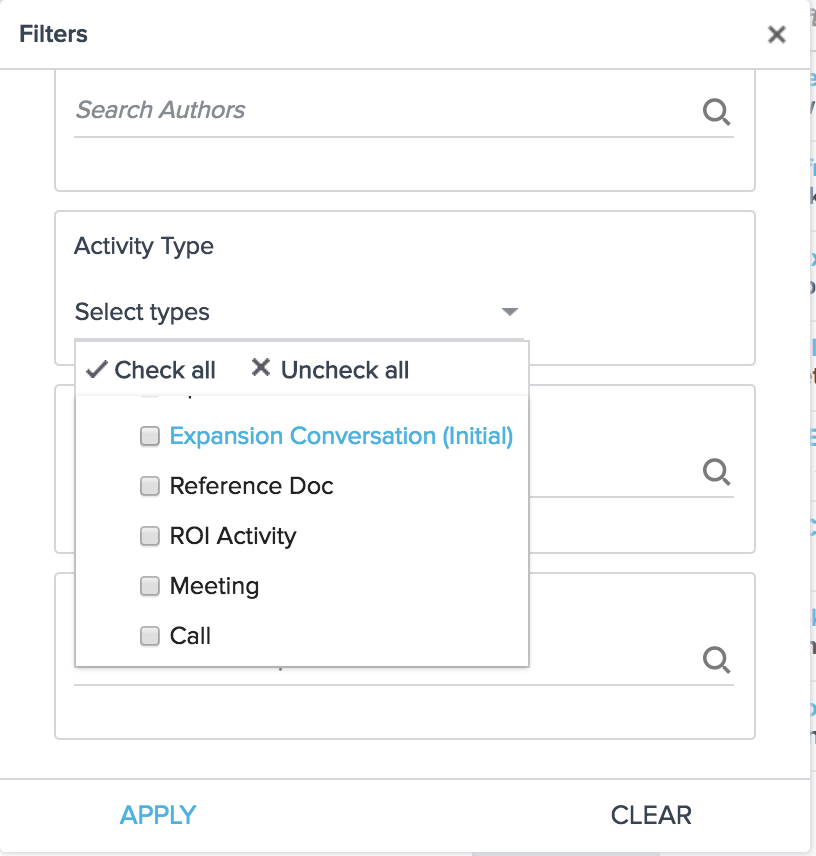The image size is (816, 856).
Task: Click the Search Authors magnifier icon
Action: point(716,111)
